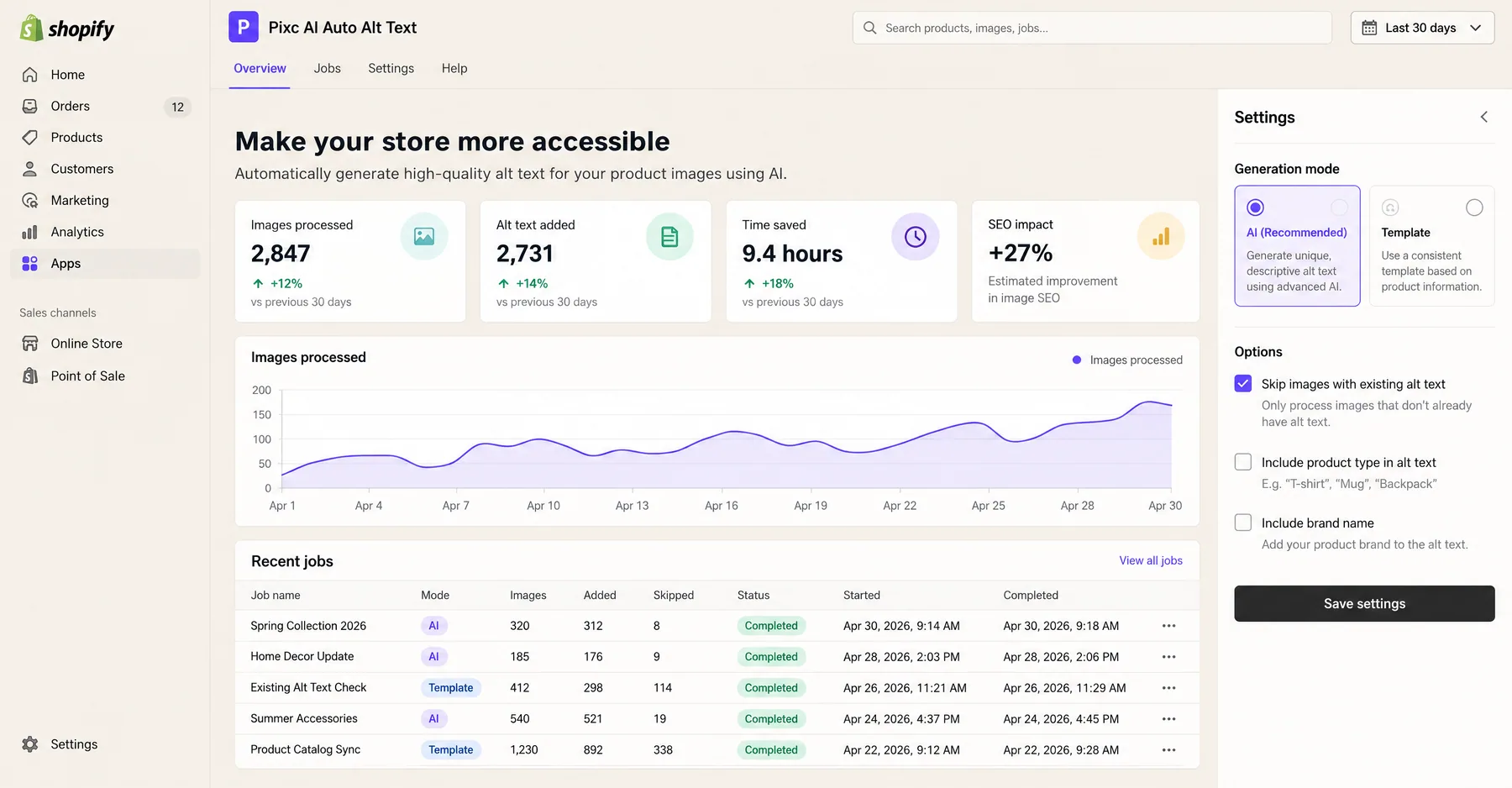Screen dimensions: 1512x788
Task: Enable Include product type in alt text
Action: pyautogui.click(x=1243, y=462)
